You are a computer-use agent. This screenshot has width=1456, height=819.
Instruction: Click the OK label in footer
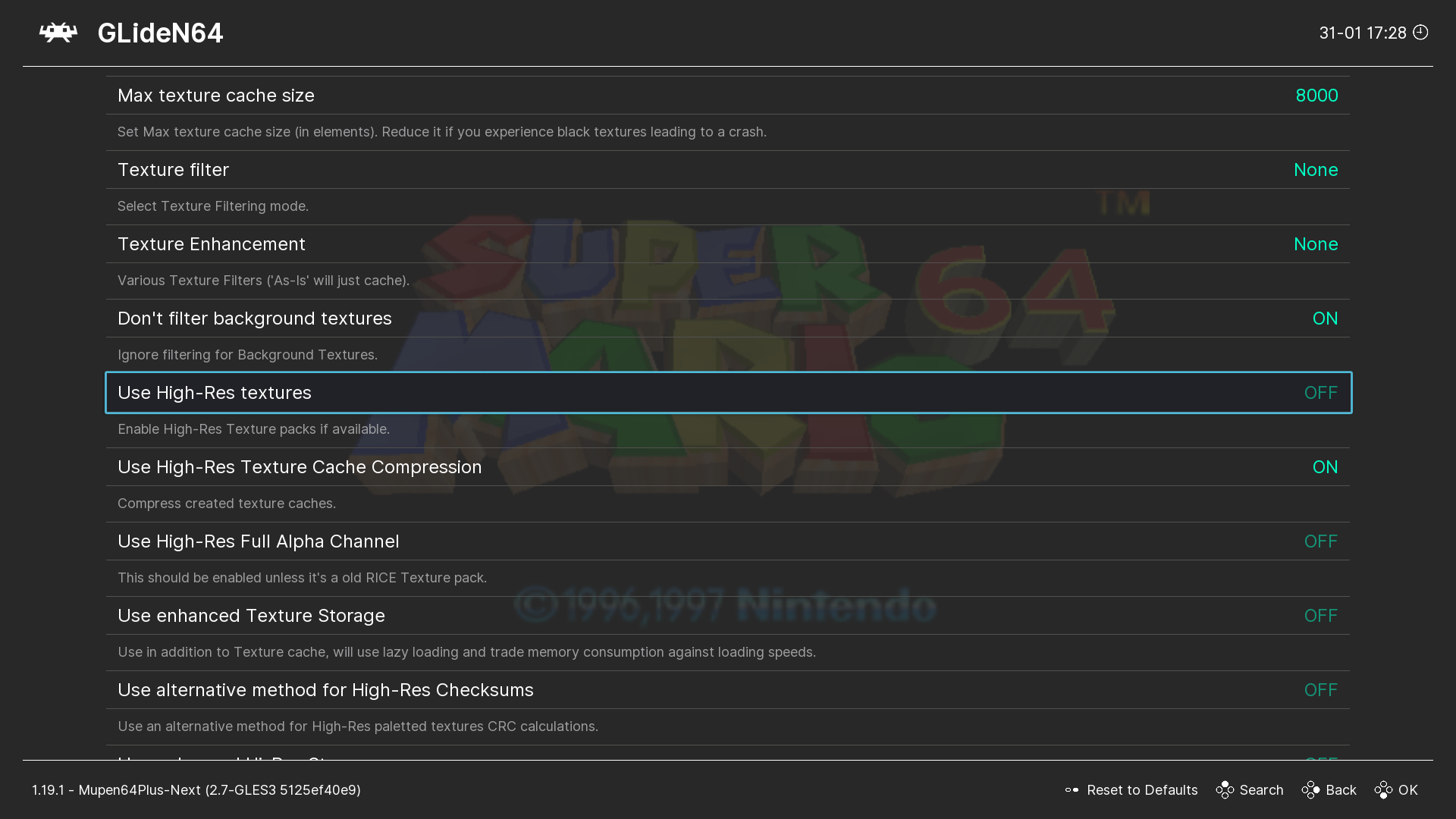[1408, 790]
